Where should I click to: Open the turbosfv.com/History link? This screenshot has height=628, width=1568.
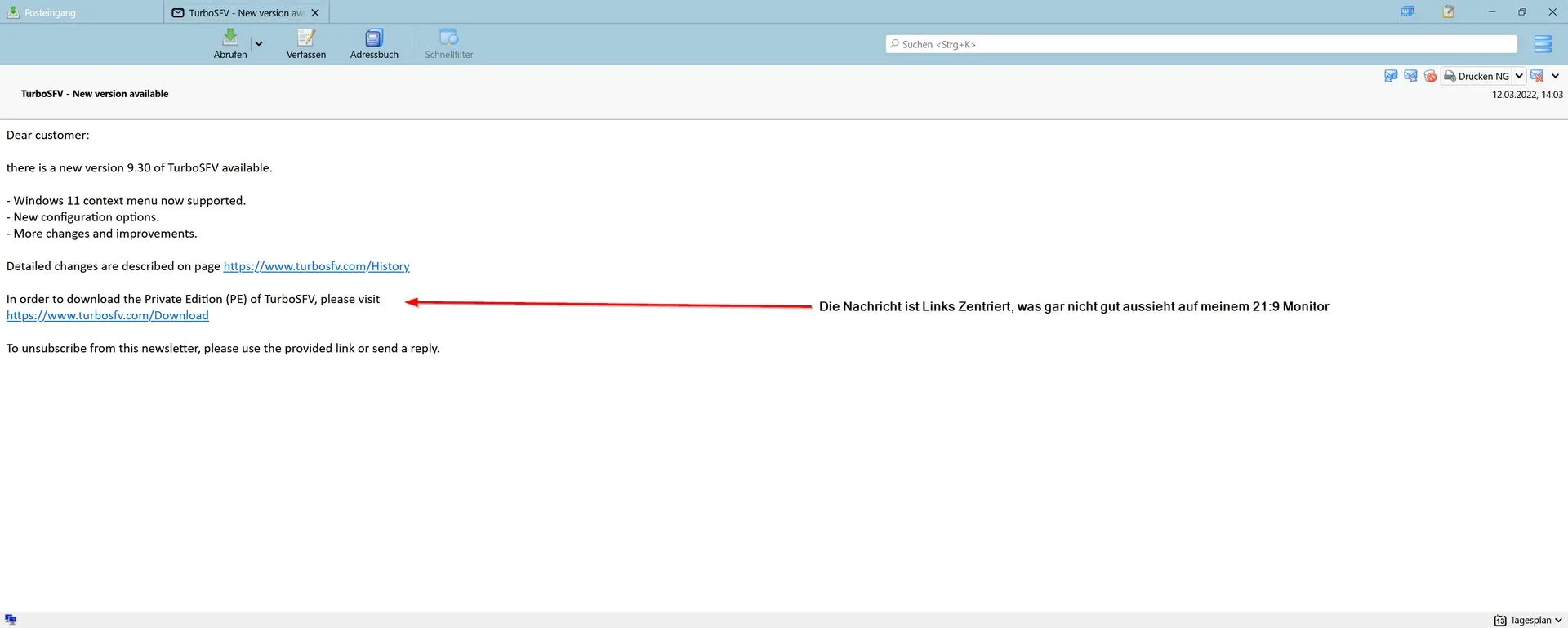317,266
